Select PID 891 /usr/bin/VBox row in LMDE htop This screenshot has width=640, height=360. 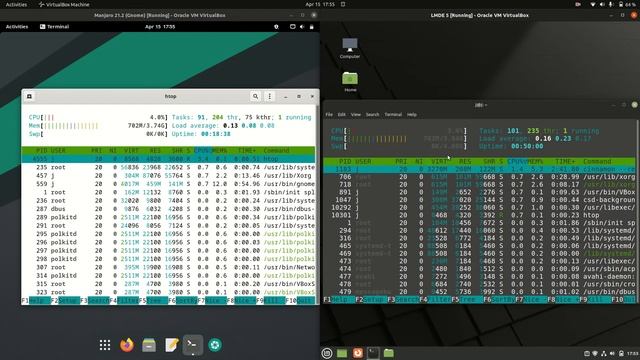click(x=480, y=192)
